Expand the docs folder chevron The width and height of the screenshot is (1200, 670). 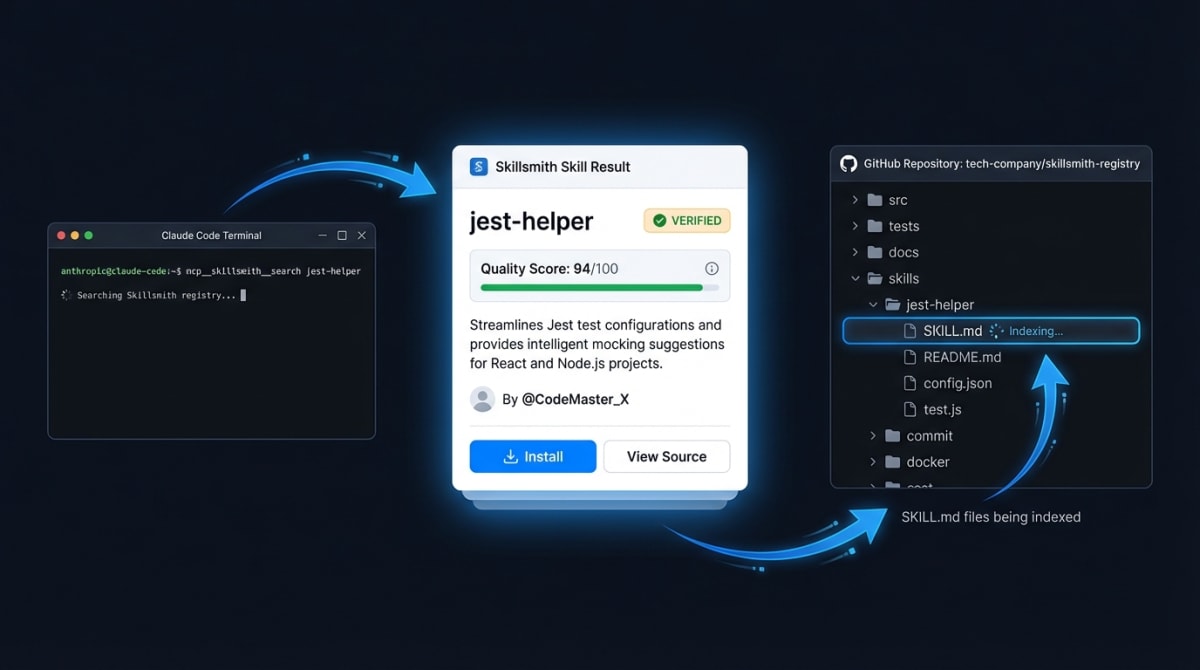(855, 252)
